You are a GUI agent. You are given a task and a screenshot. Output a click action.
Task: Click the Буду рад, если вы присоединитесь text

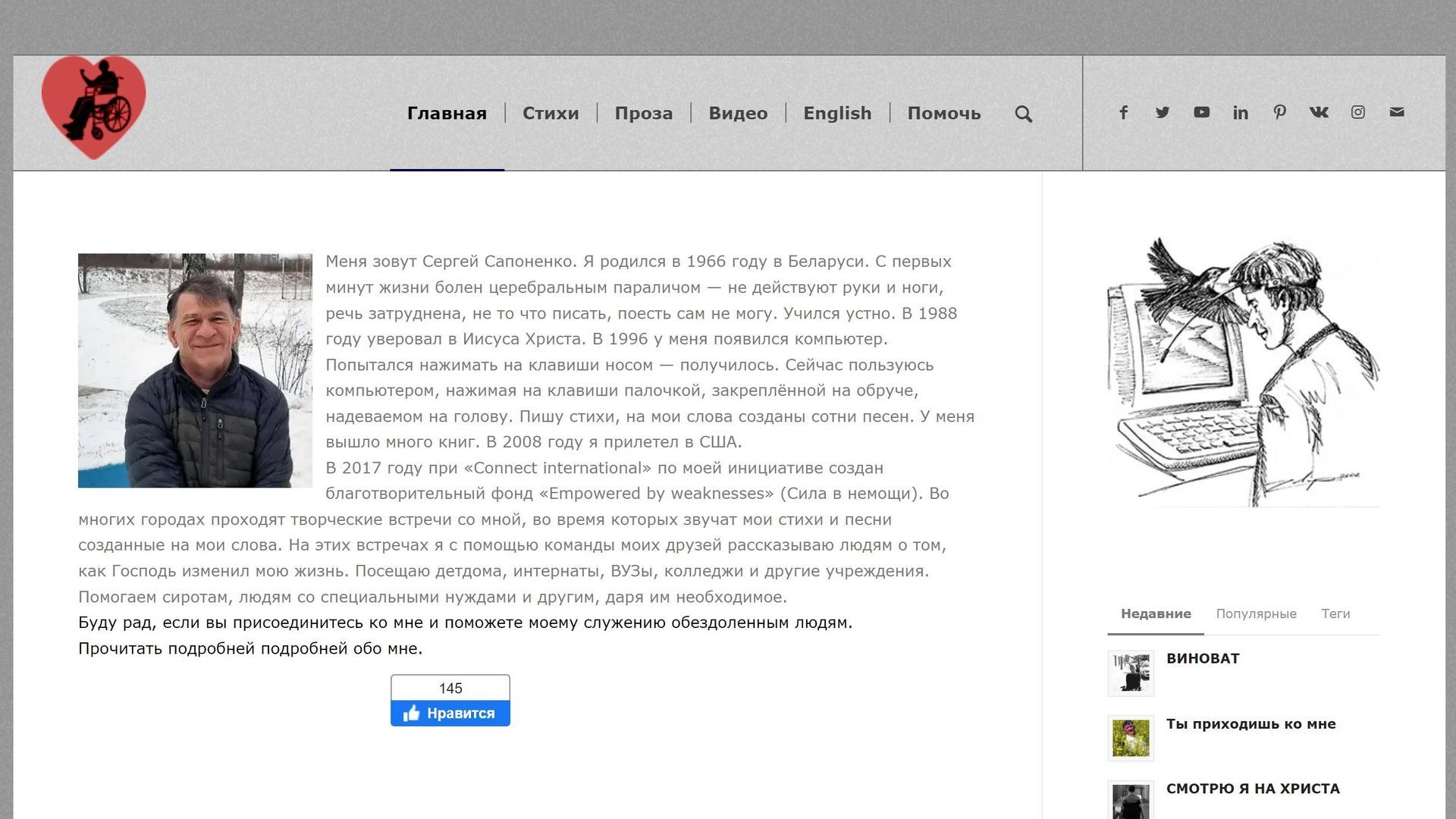coord(465,623)
